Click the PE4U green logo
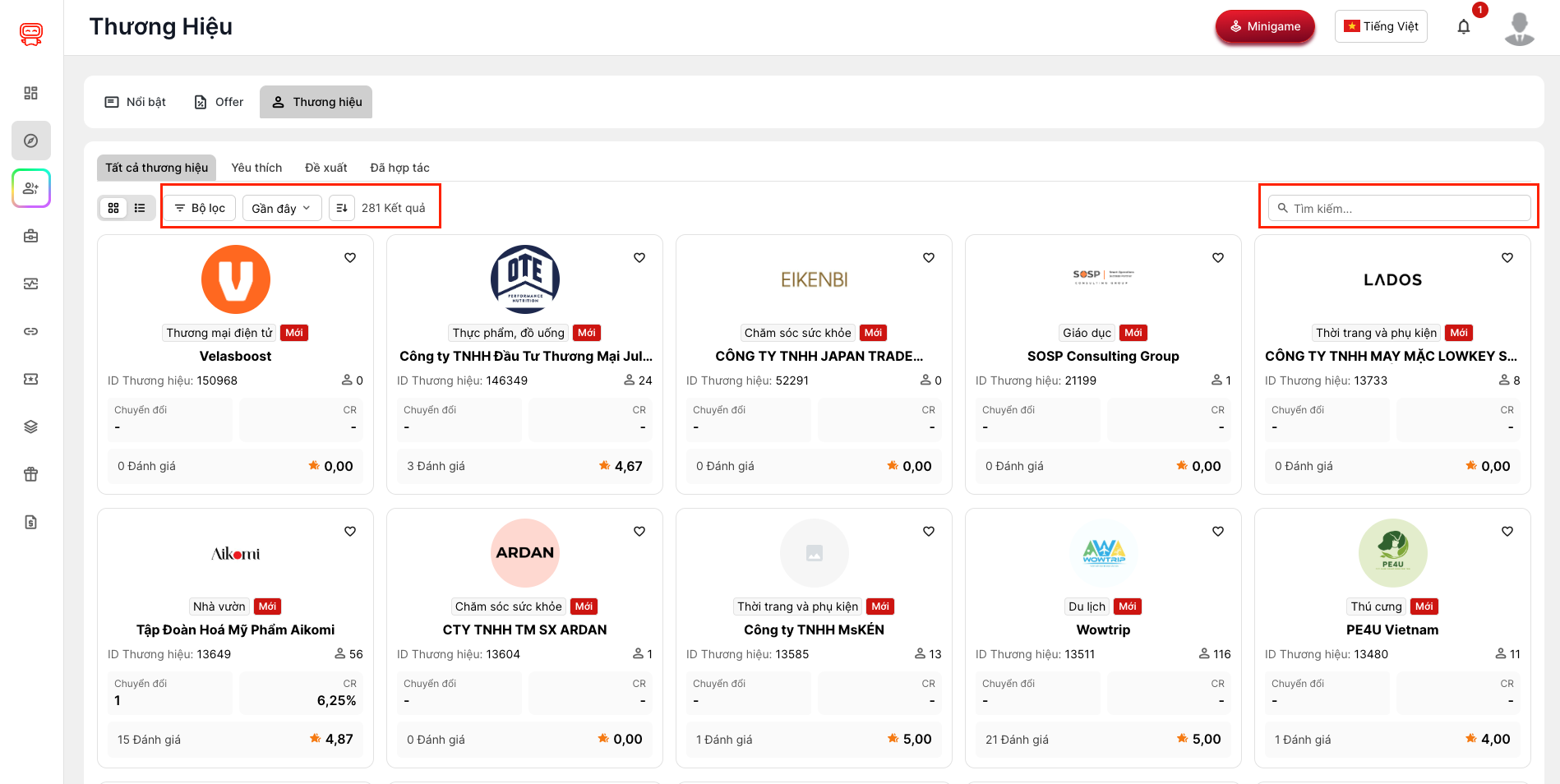This screenshot has height=784, width=1560. (1393, 553)
